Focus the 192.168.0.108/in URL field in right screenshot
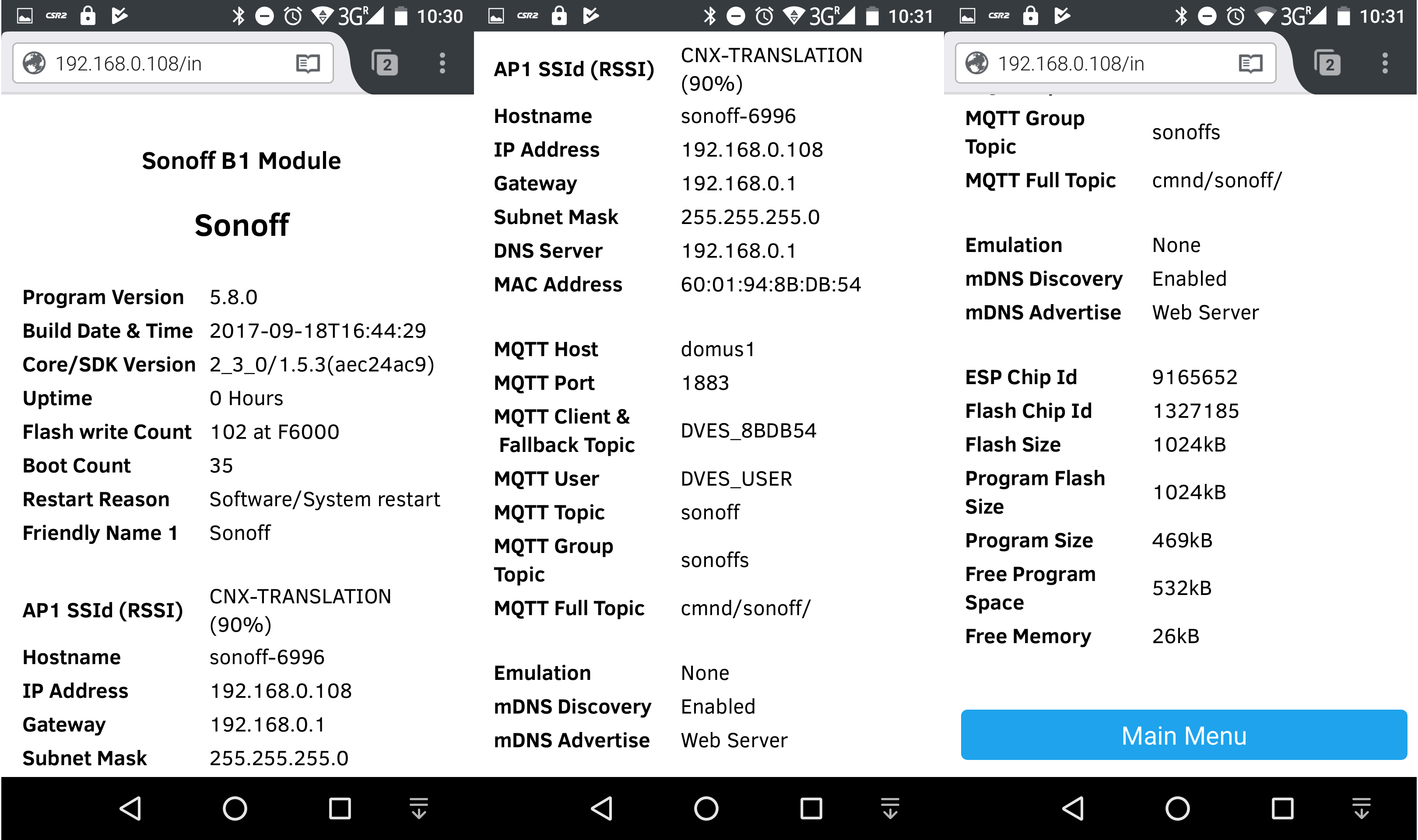The image size is (1418, 840). 1115,63
